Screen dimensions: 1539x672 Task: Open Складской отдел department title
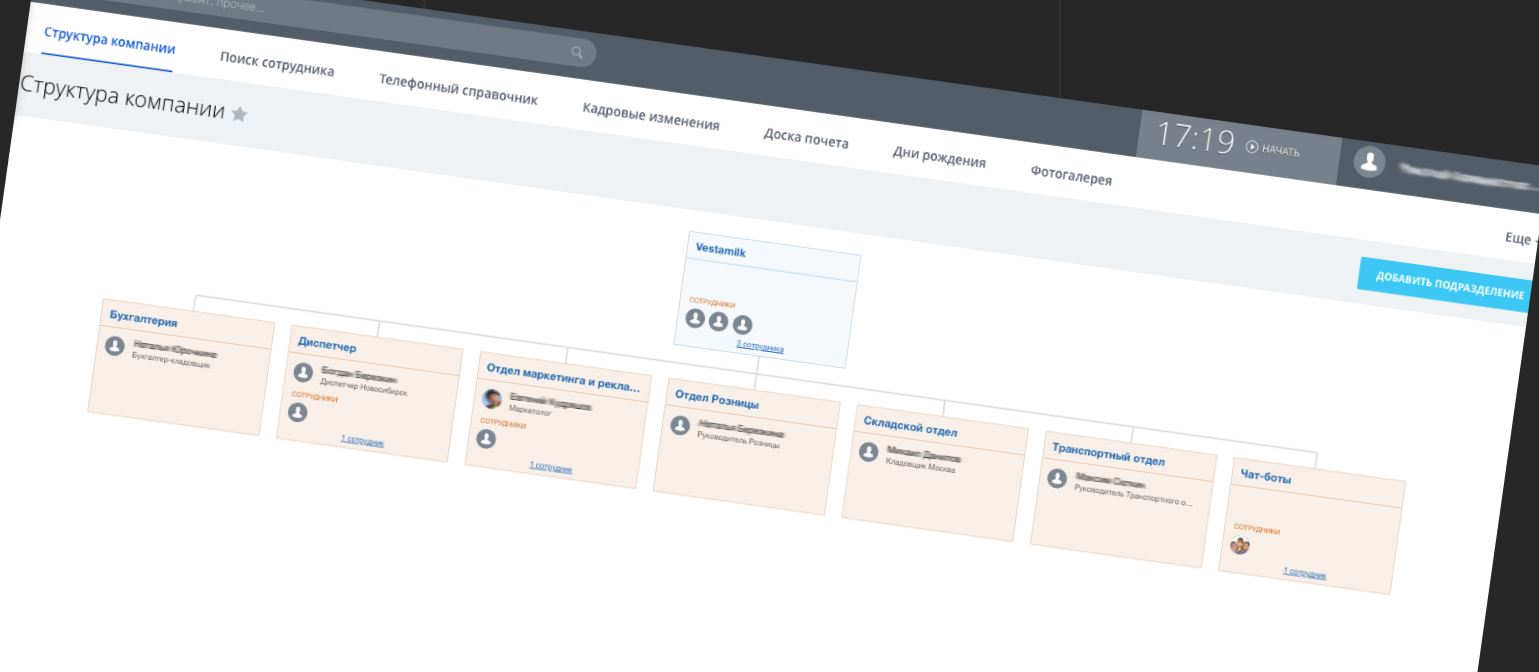(x=910, y=426)
